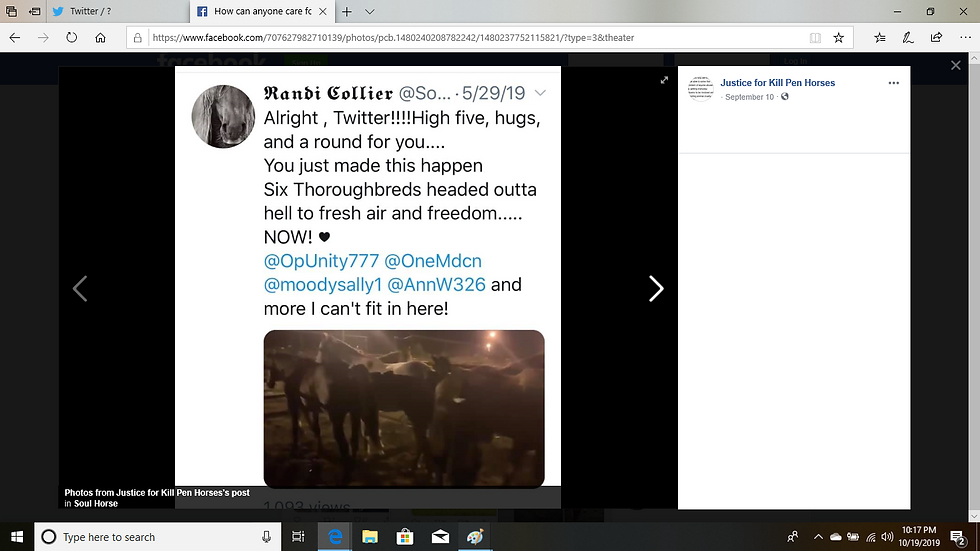Open the post options three-dot menu
This screenshot has height=551, width=980.
[x=894, y=82]
